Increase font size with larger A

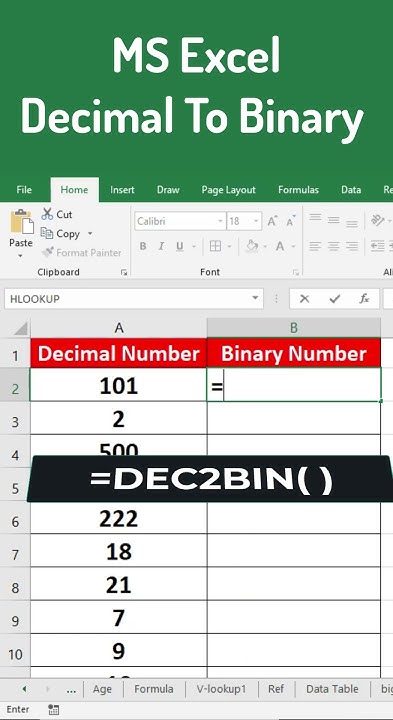[273, 221]
